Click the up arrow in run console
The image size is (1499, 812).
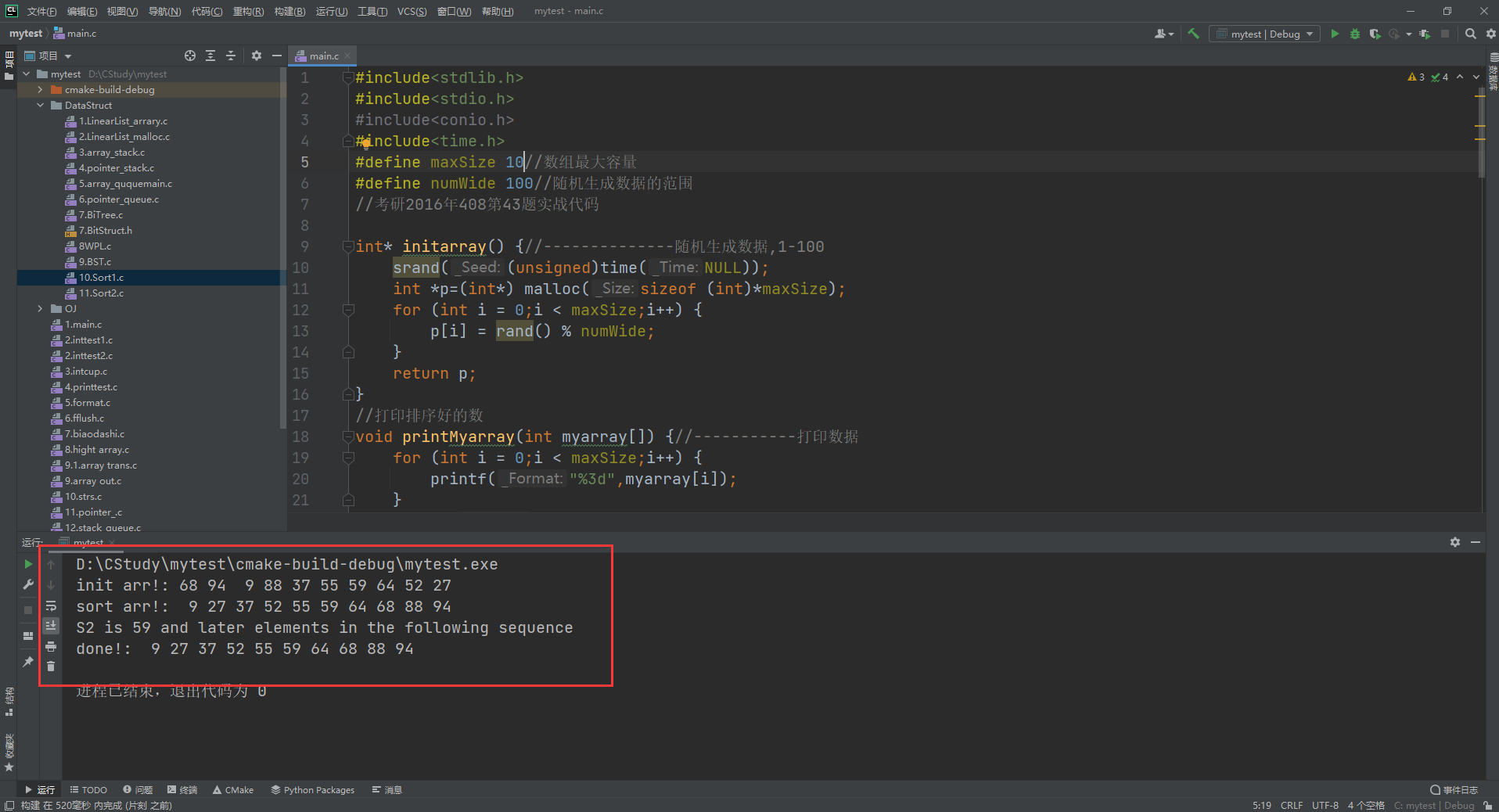pos(51,563)
